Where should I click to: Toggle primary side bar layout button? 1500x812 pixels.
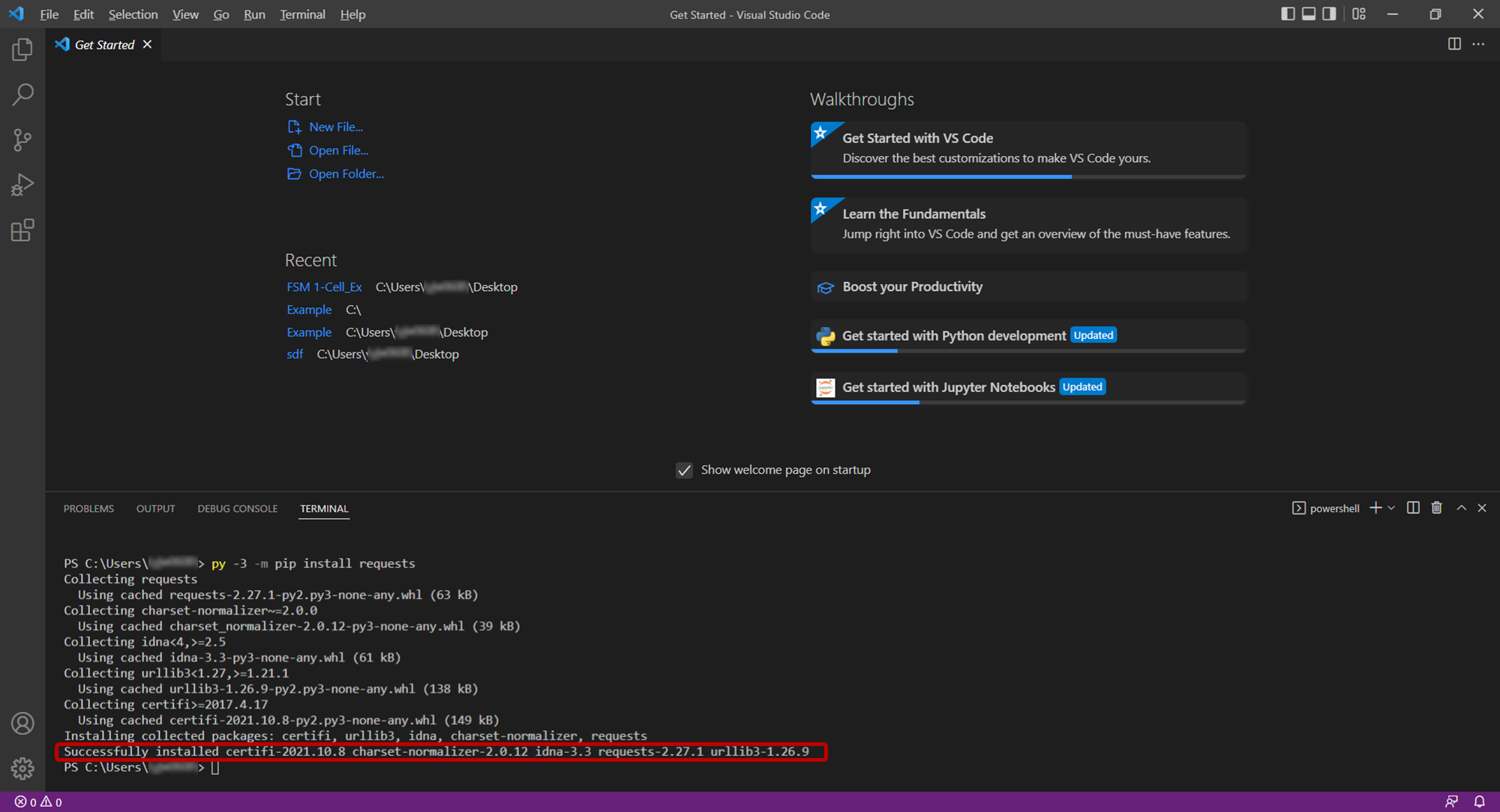coord(1288,14)
